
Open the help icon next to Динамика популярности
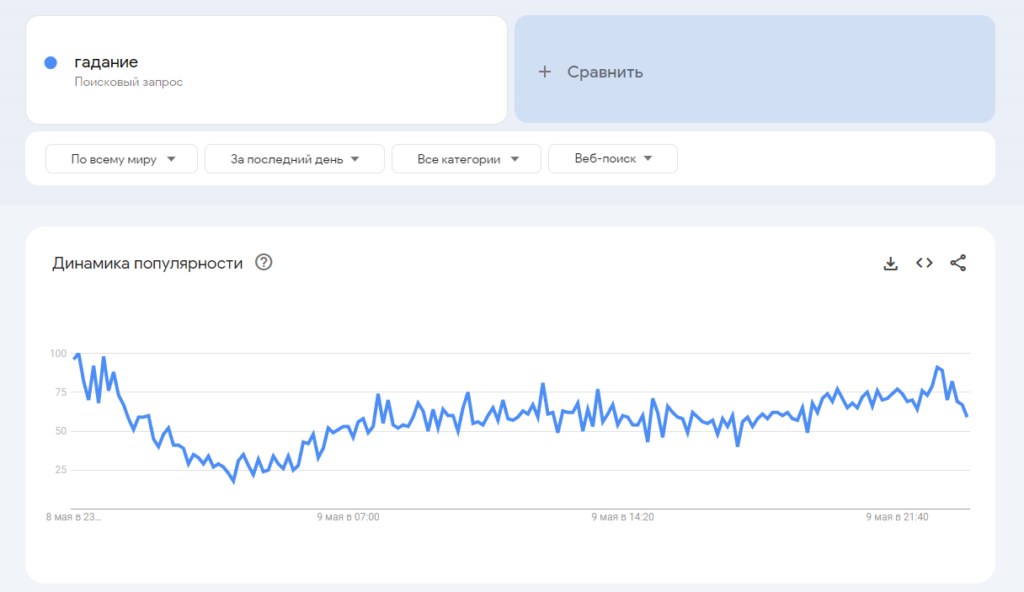[x=264, y=262]
